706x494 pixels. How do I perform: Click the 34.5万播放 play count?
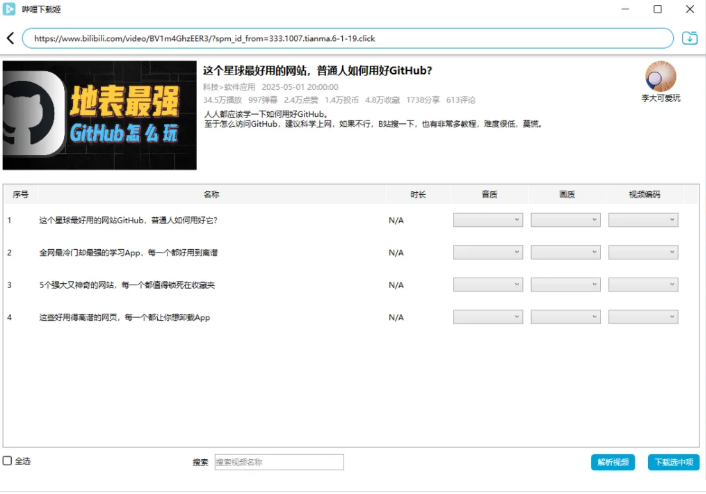tap(222, 100)
